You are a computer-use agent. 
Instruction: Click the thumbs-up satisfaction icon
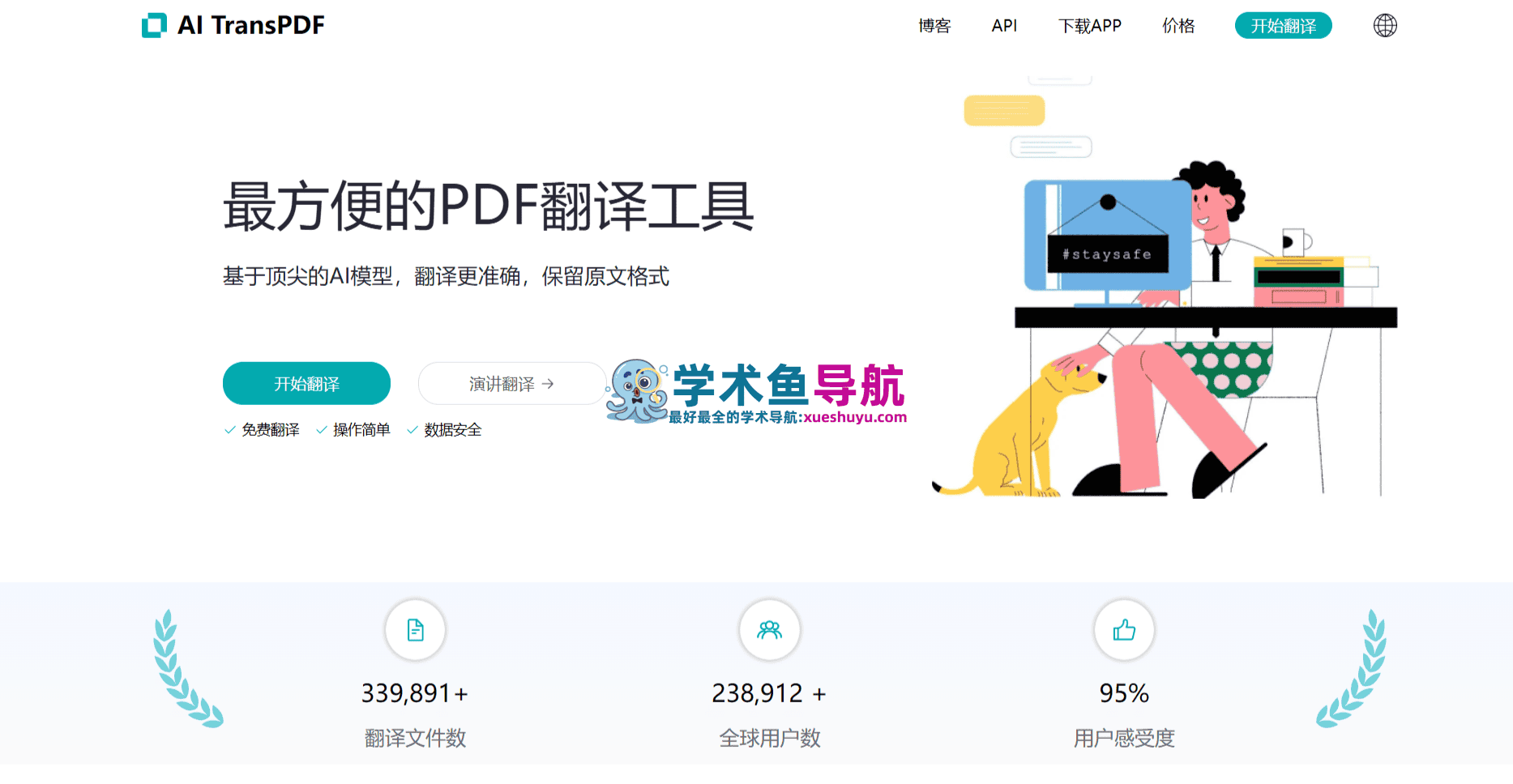pos(1124,630)
